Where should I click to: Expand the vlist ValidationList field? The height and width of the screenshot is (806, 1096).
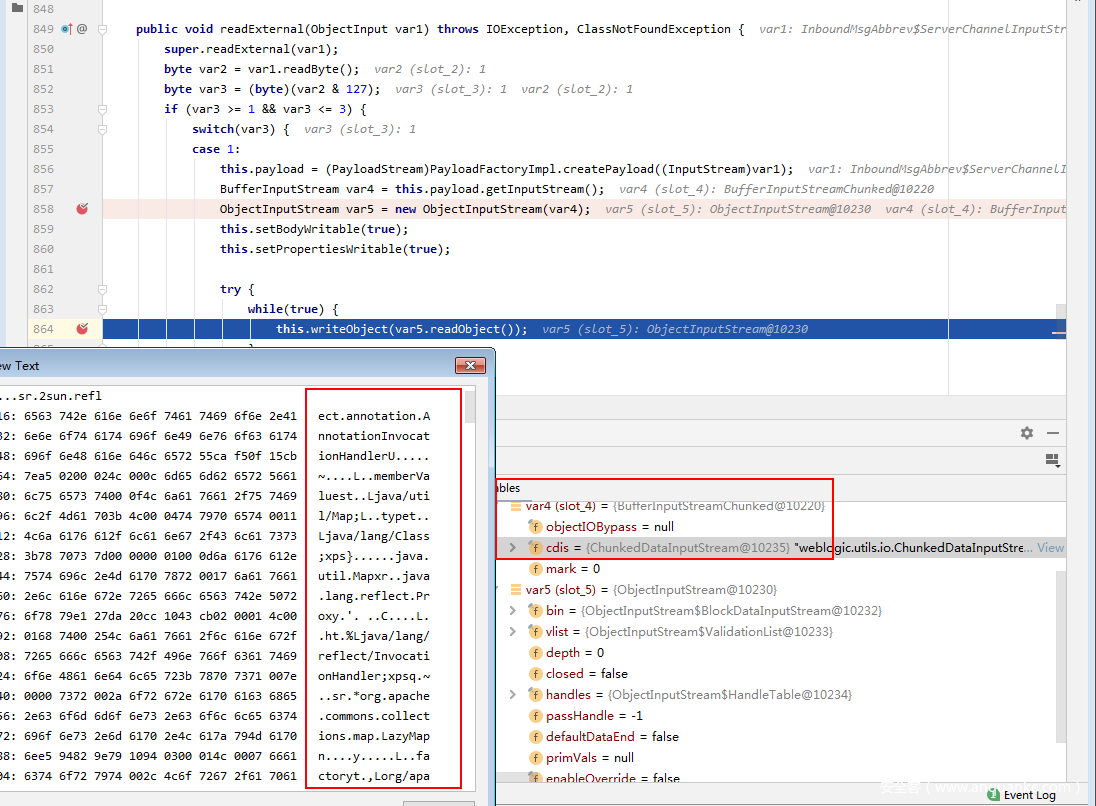pyautogui.click(x=513, y=632)
